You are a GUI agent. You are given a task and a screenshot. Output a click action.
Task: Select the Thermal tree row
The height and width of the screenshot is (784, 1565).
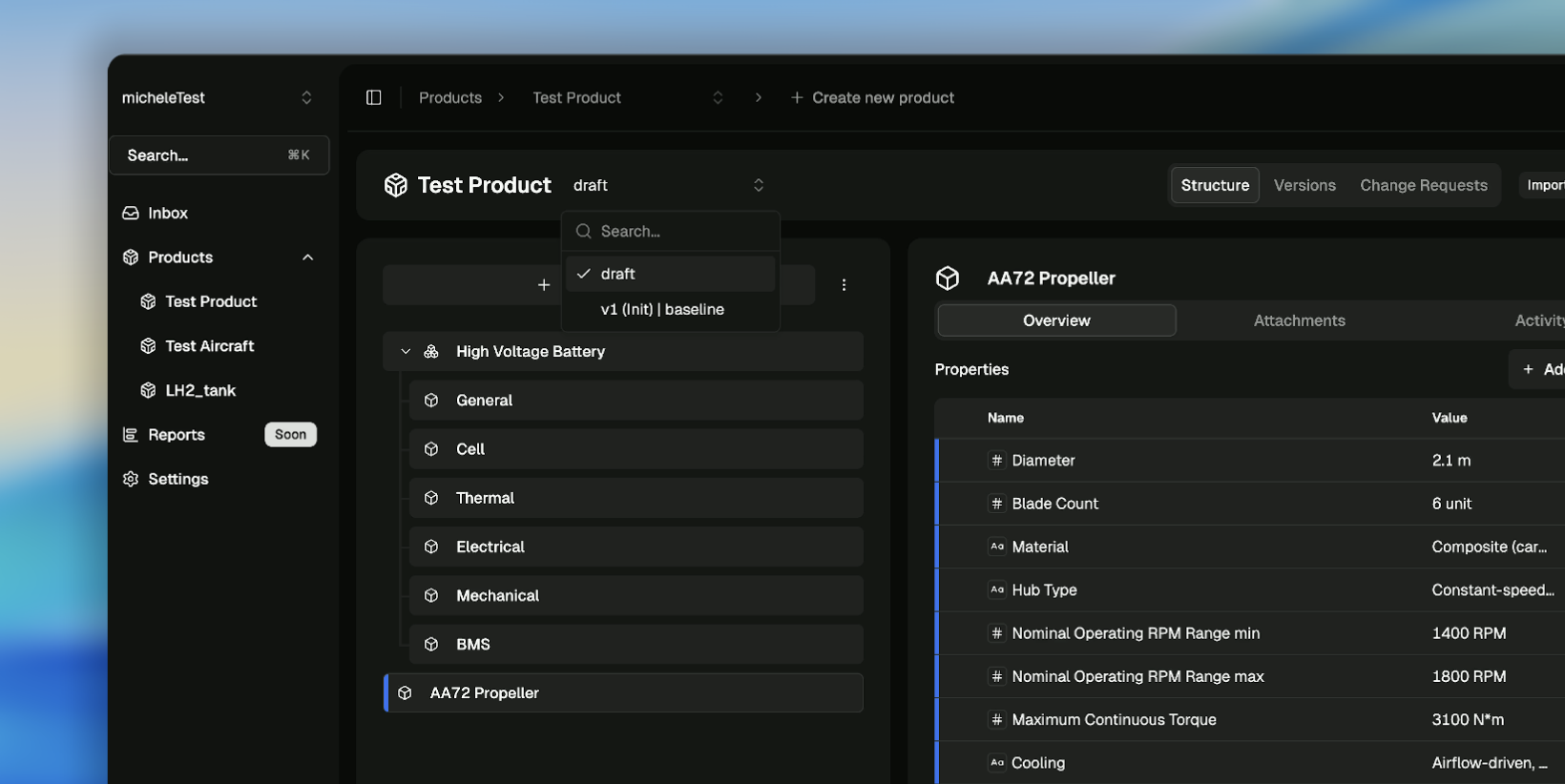[636, 498]
